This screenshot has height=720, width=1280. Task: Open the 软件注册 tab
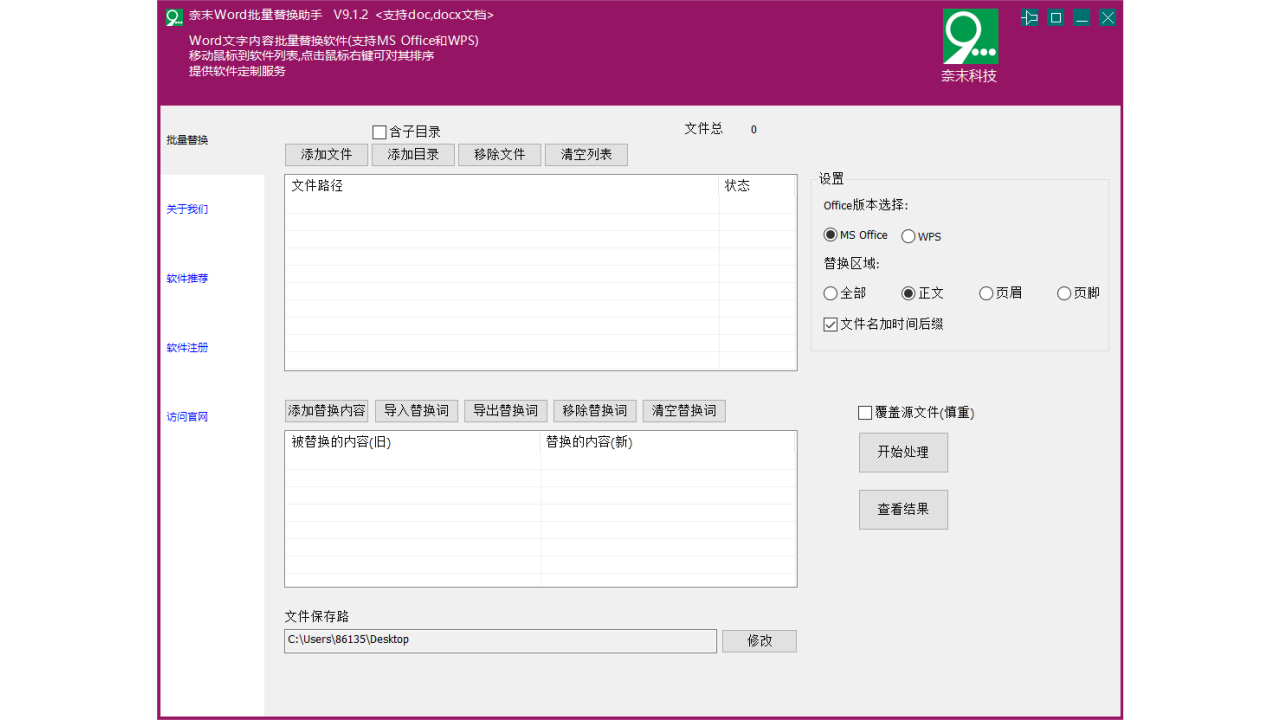[211, 347]
